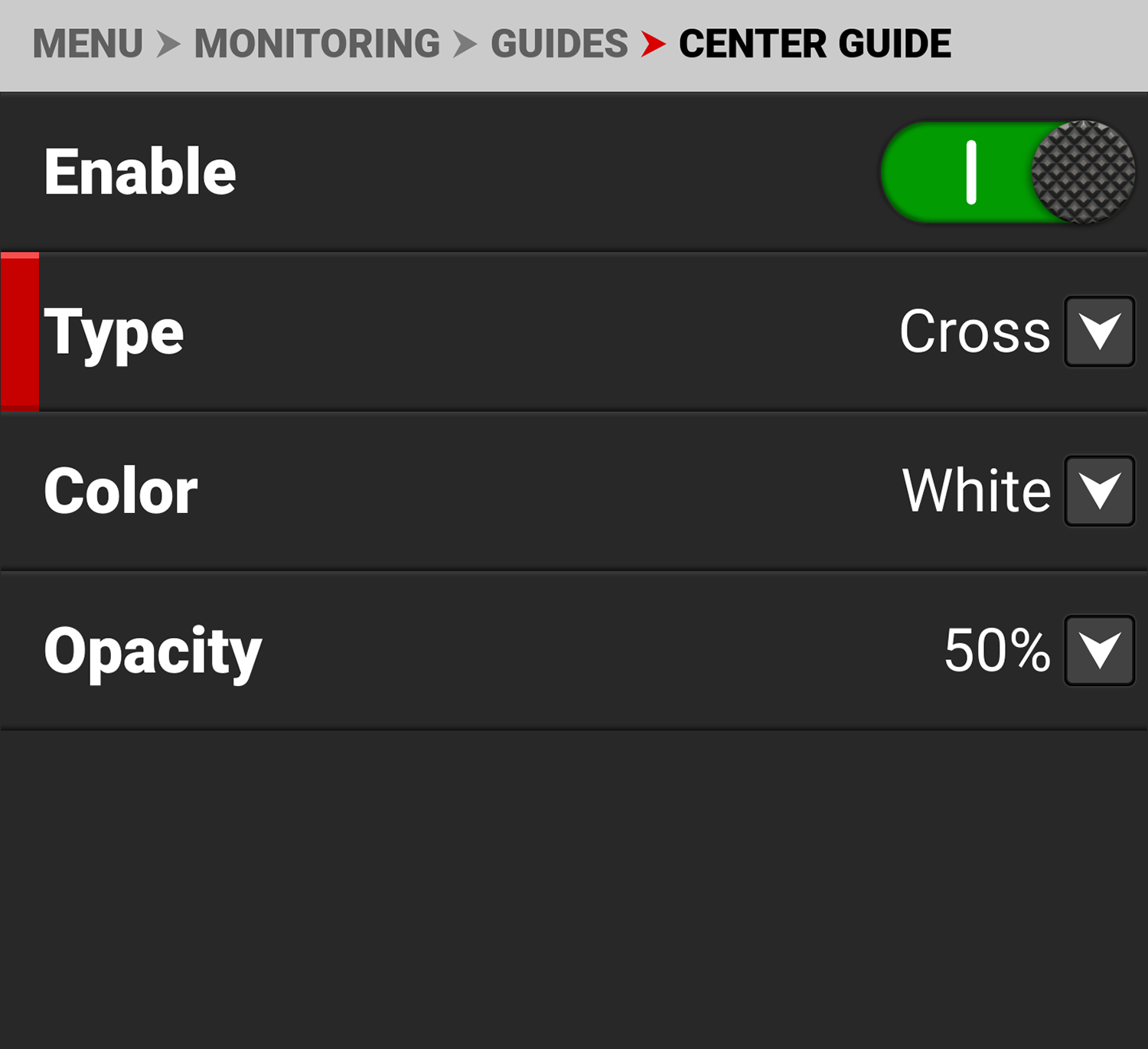Screen dimensions: 1148x1049
Task: Select the Opacity row label
Action: (x=152, y=650)
